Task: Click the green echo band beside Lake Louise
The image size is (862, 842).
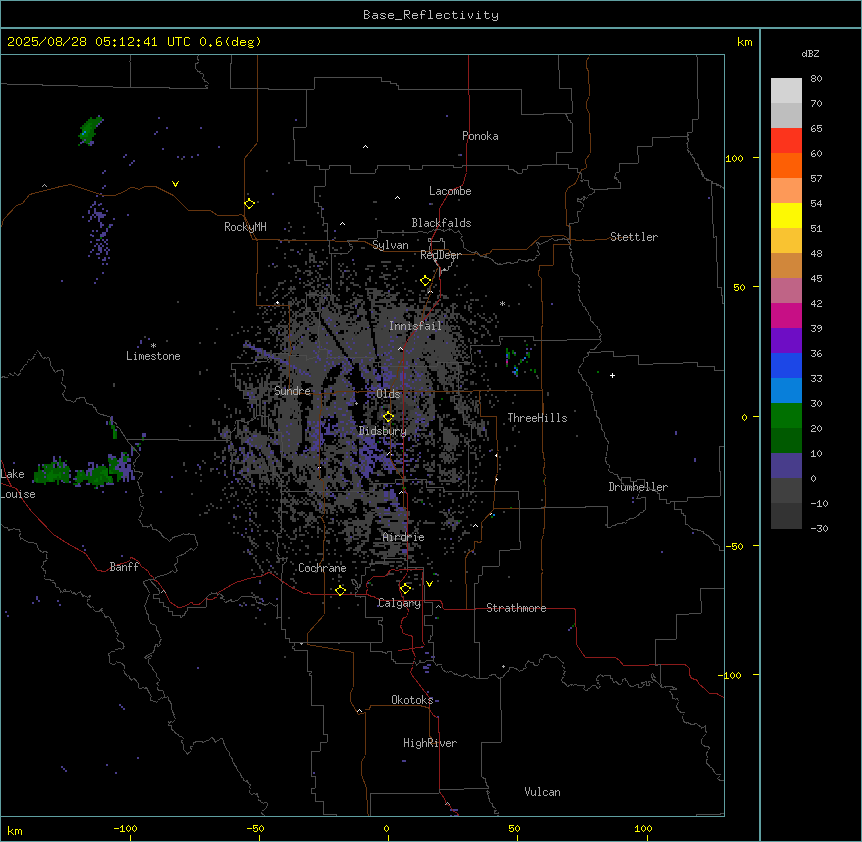Action: pos(82,472)
